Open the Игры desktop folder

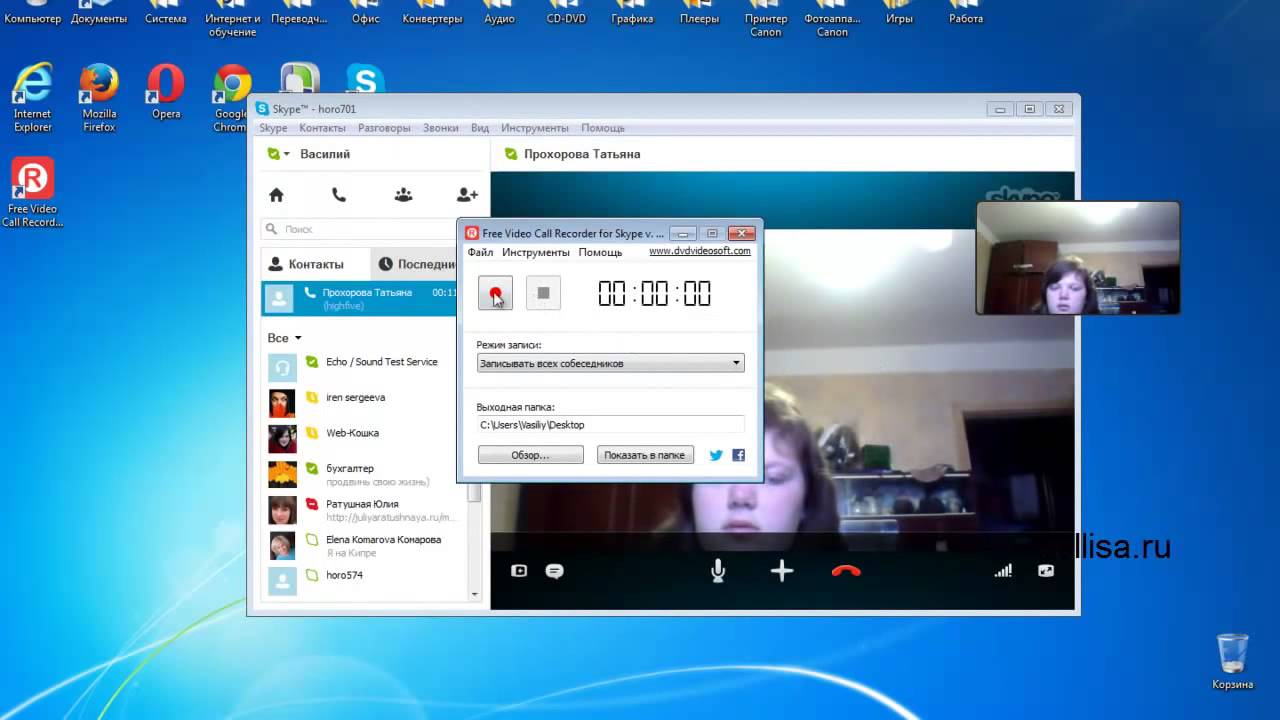[x=899, y=13]
